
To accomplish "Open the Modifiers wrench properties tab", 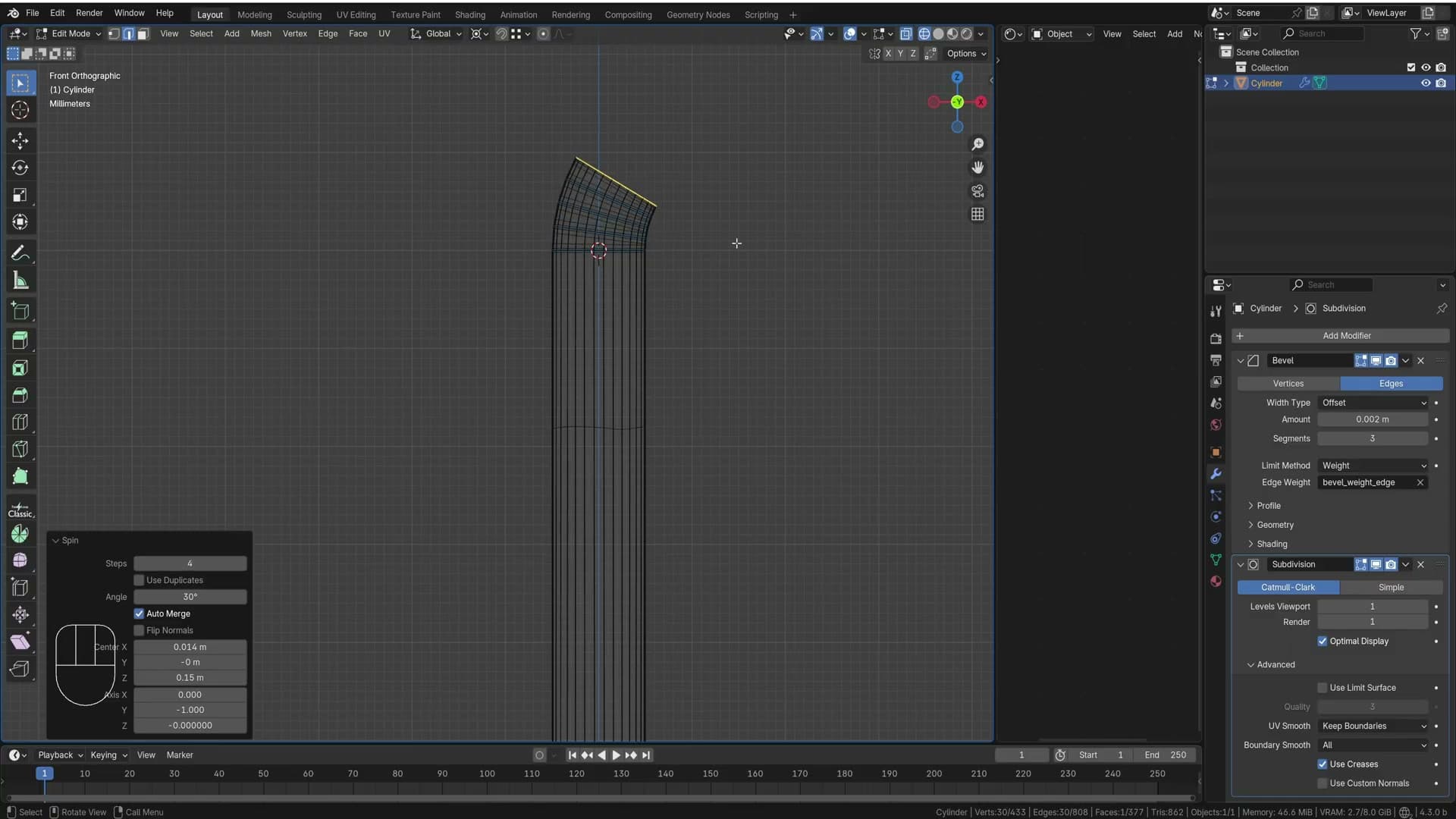I will (x=1216, y=474).
